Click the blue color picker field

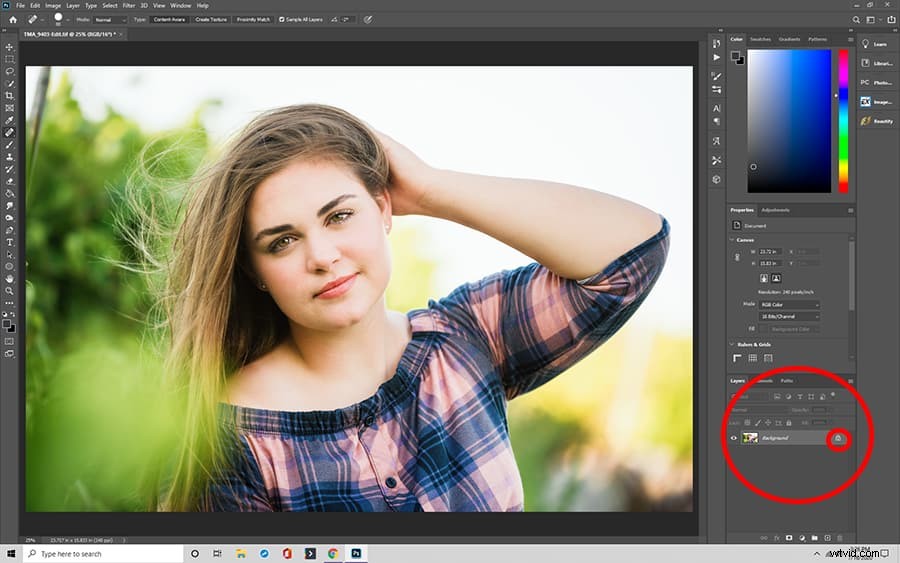tap(789, 121)
